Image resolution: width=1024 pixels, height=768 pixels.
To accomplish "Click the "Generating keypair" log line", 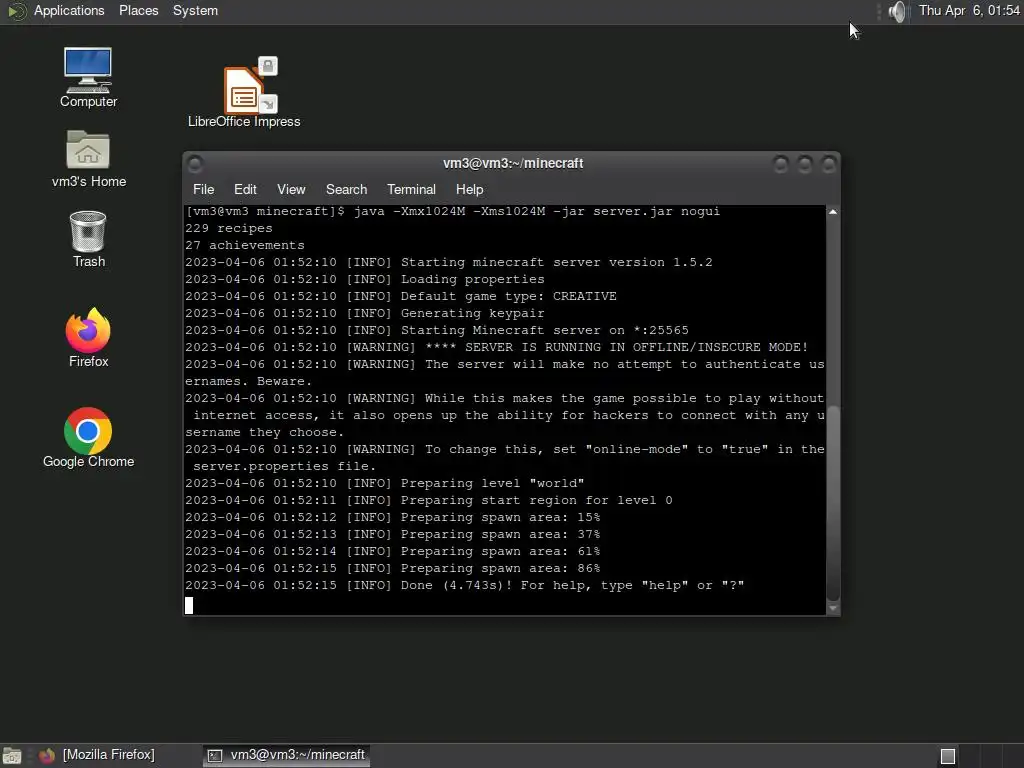I will [x=364, y=313].
